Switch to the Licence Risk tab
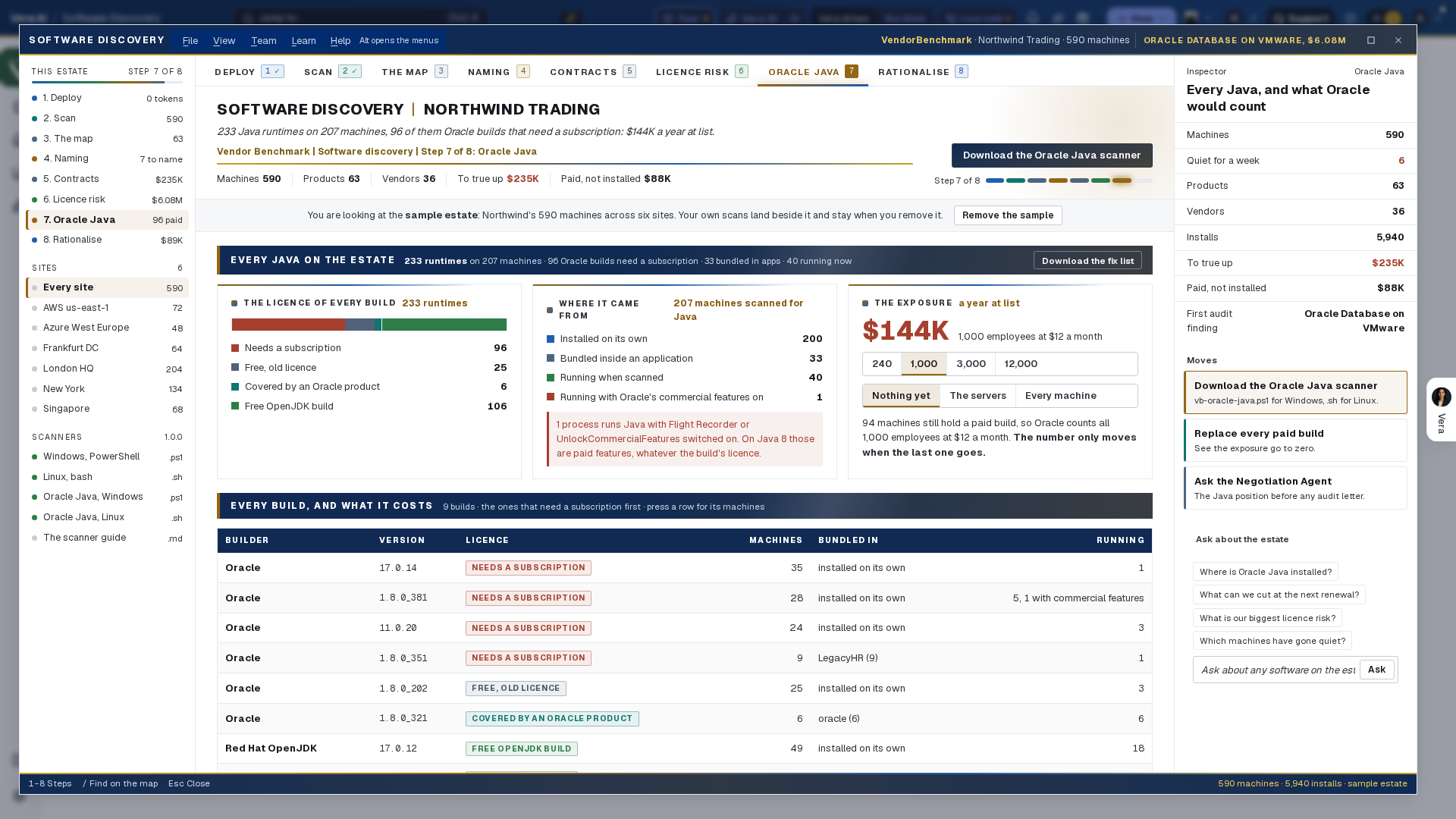1456x819 pixels. pyautogui.click(x=701, y=72)
